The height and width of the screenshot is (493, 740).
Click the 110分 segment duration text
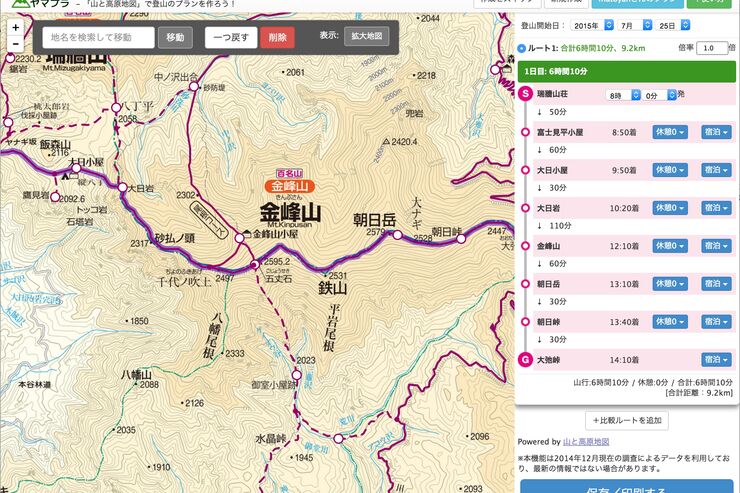tap(560, 226)
